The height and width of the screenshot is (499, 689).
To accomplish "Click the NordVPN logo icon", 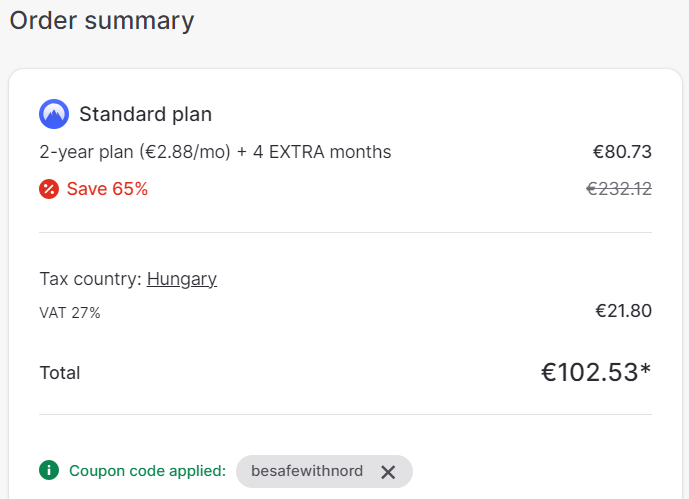I will coord(54,114).
